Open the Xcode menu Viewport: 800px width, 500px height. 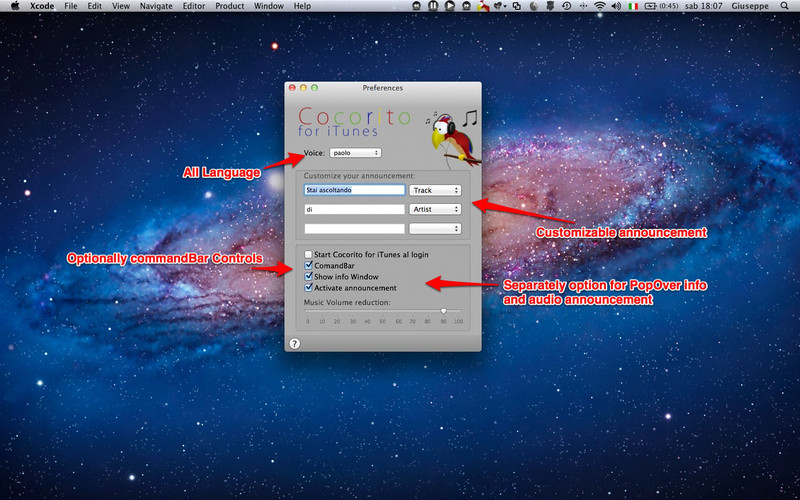coord(42,6)
